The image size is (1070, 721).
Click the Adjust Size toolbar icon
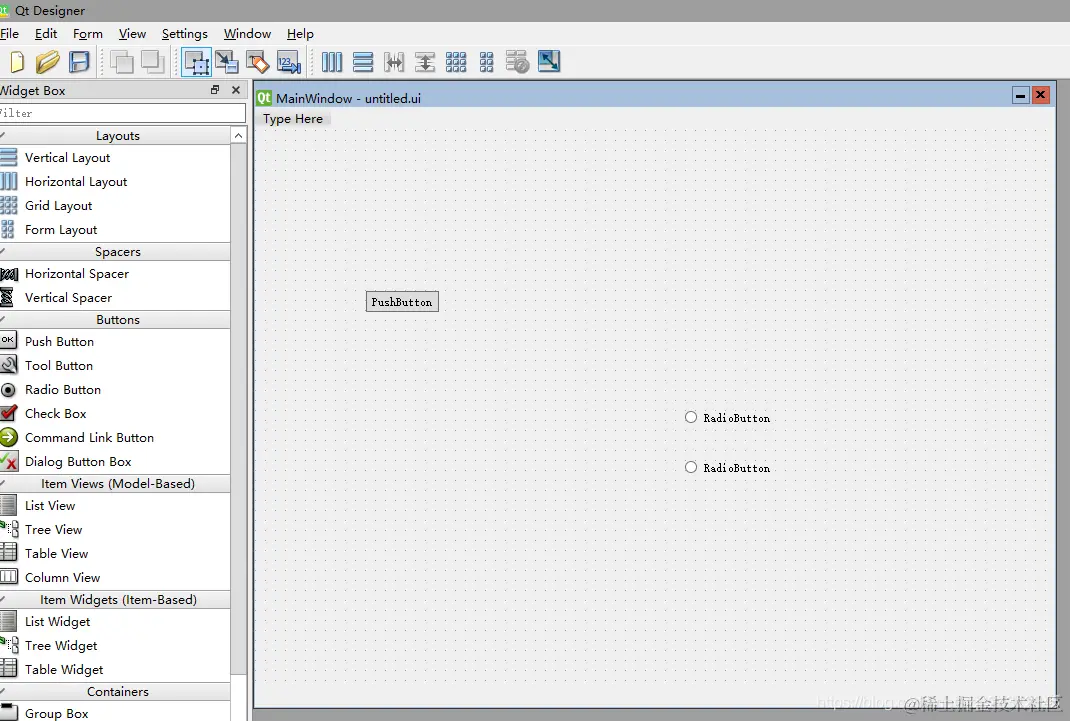tap(549, 61)
